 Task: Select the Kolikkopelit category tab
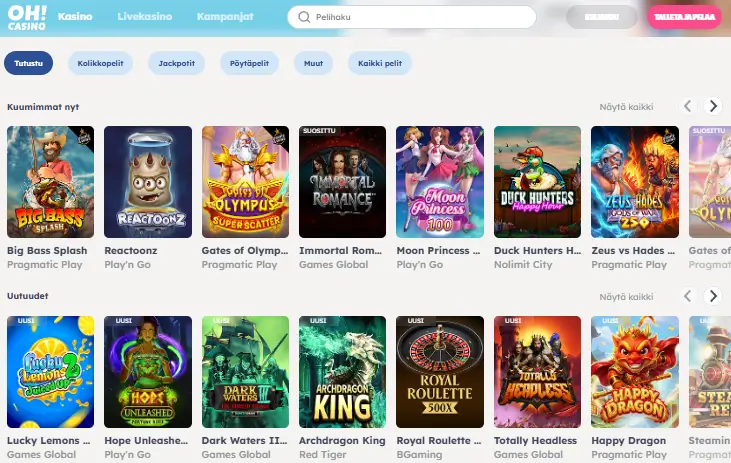(100, 63)
